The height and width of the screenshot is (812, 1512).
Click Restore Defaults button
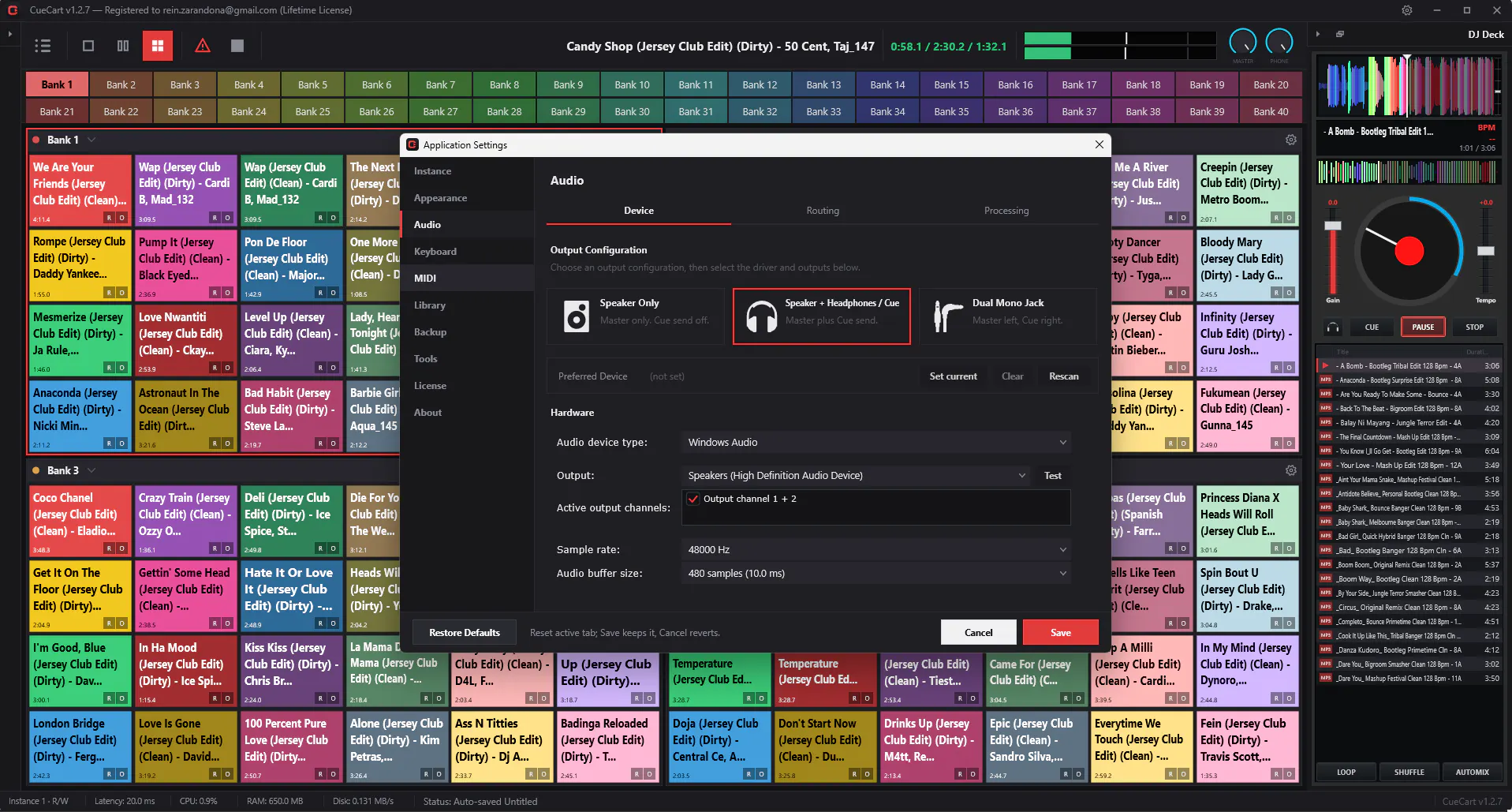point(465,633)
